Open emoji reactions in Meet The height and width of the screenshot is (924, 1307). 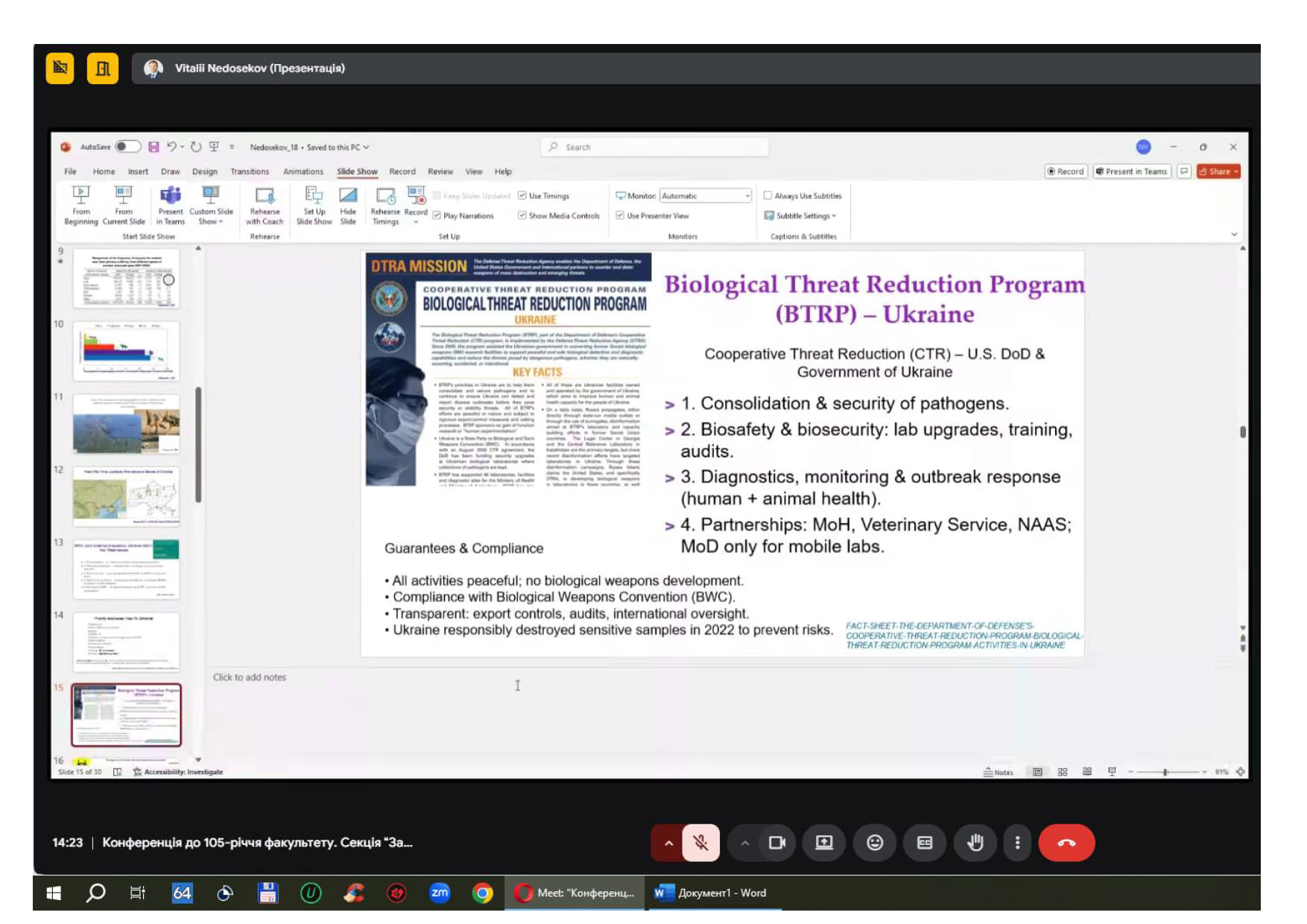[x=875, y=843]
